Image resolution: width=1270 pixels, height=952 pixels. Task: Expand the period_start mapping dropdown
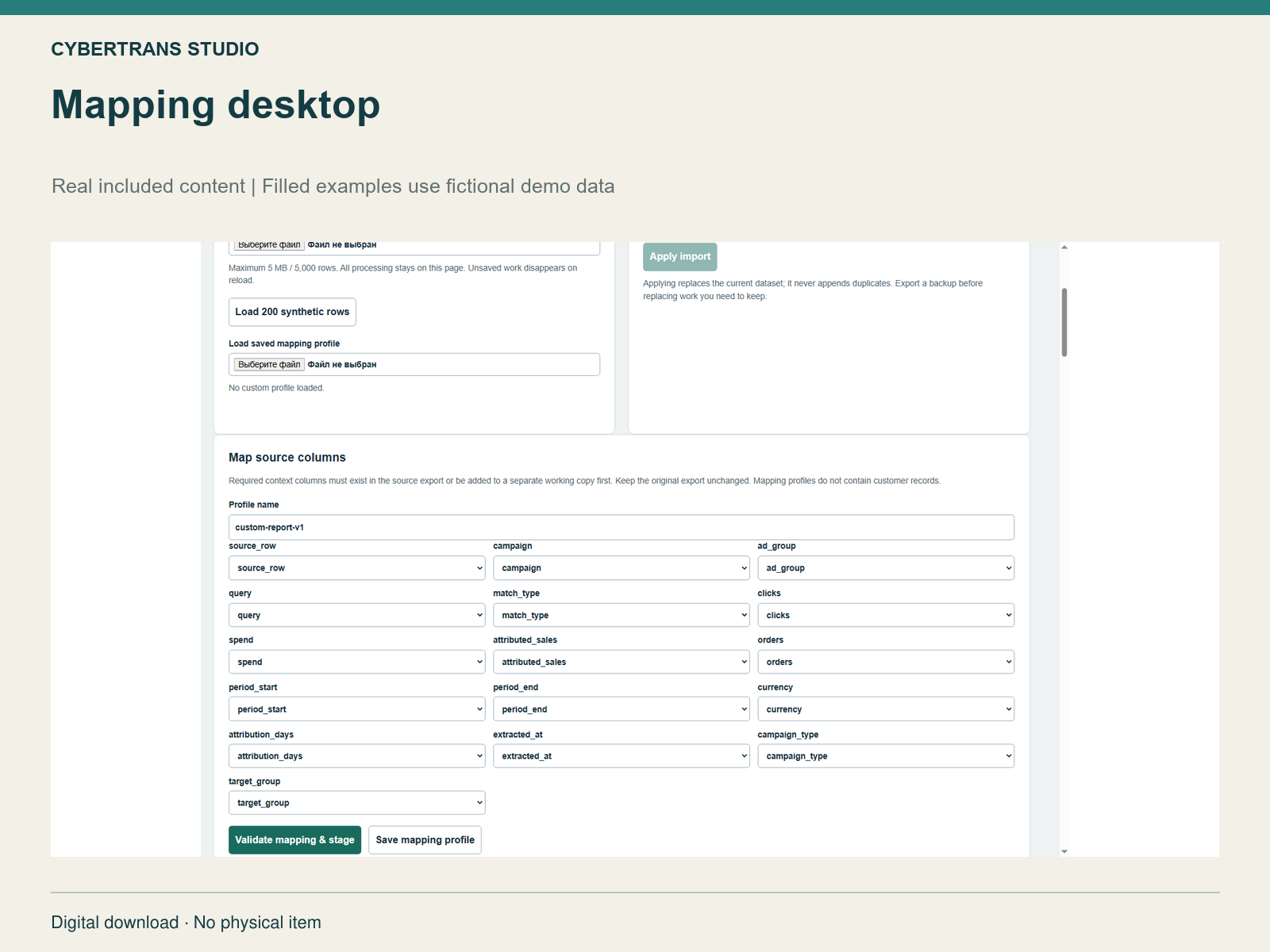(356, 709)
